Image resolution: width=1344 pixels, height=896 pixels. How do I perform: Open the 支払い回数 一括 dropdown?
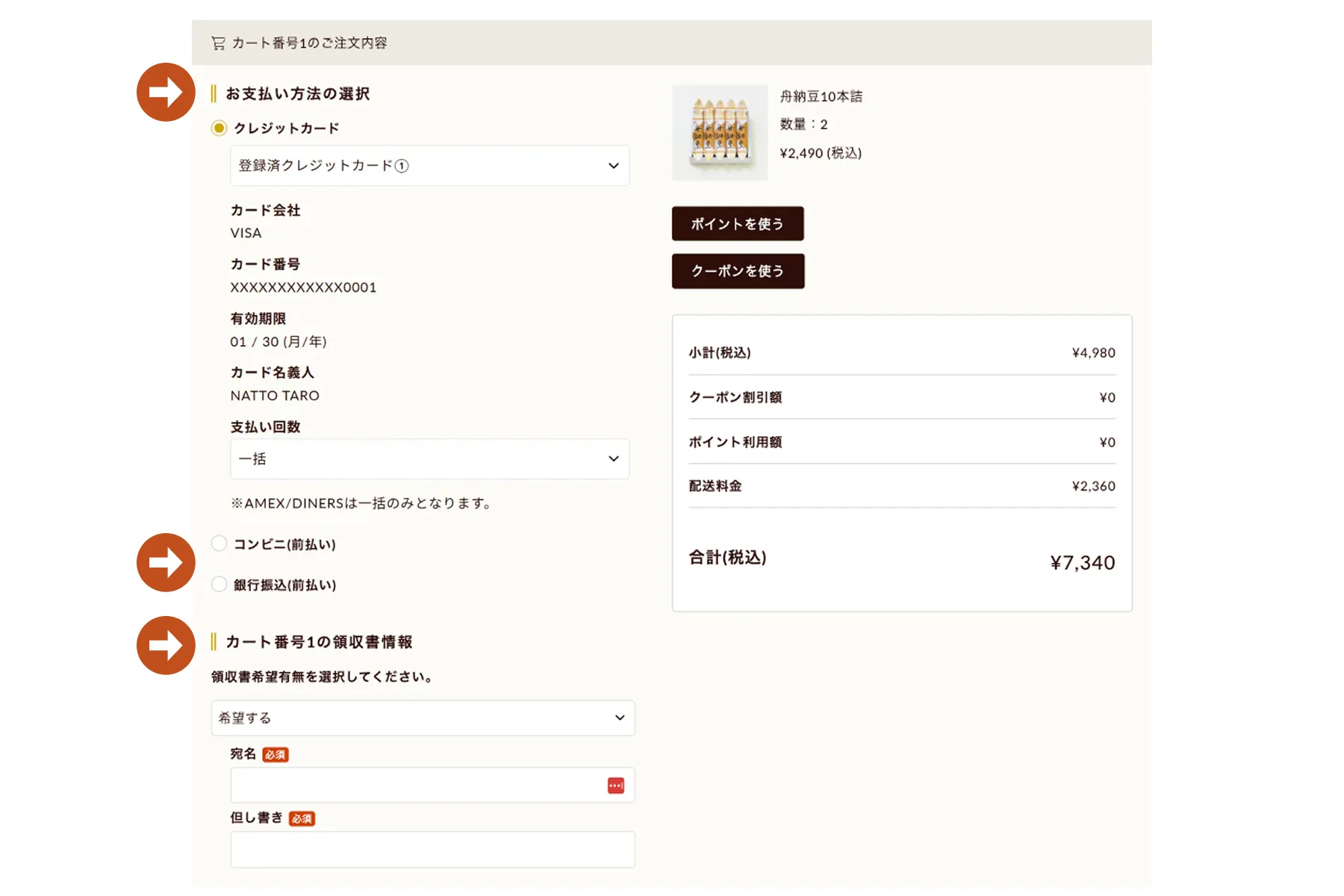pos(430,458)
